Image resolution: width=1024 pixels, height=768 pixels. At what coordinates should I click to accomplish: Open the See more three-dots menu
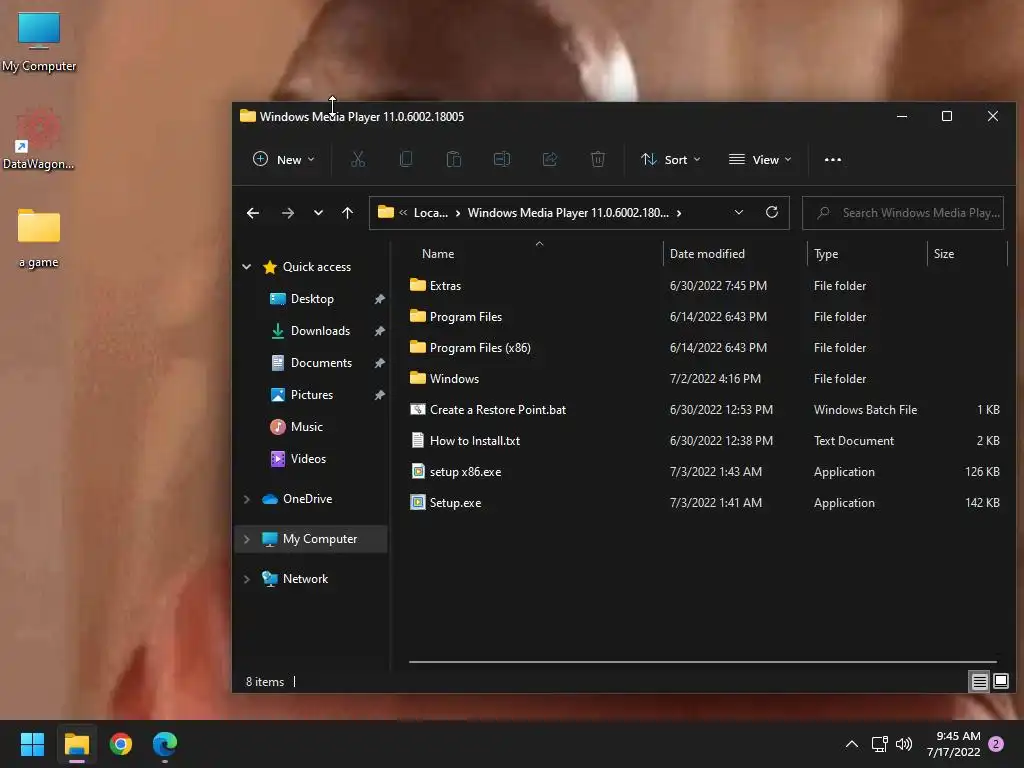pyautogui.click(x=833, y=159)
